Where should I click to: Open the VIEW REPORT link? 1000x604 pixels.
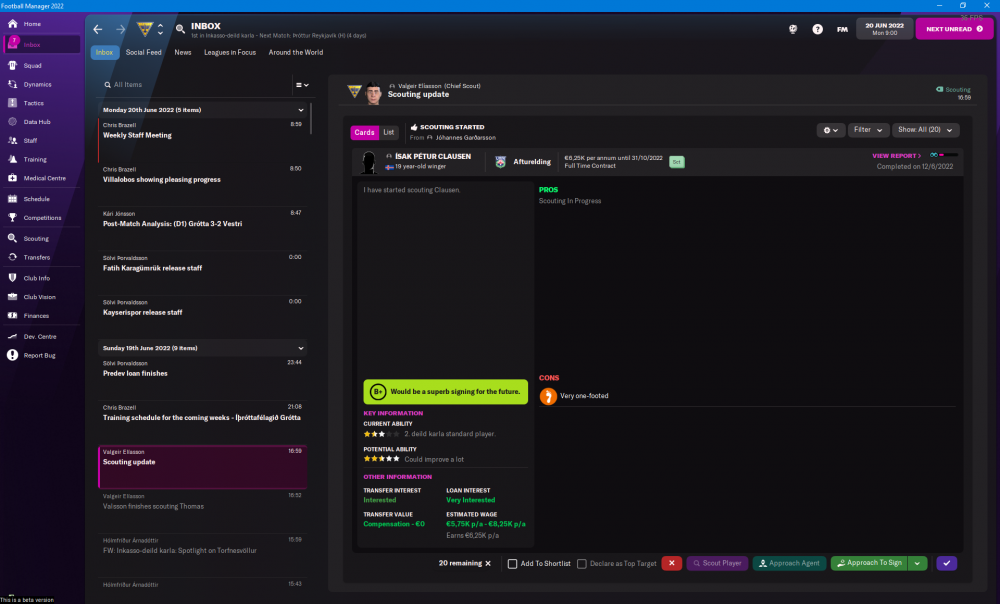click(x=896, y=156)
